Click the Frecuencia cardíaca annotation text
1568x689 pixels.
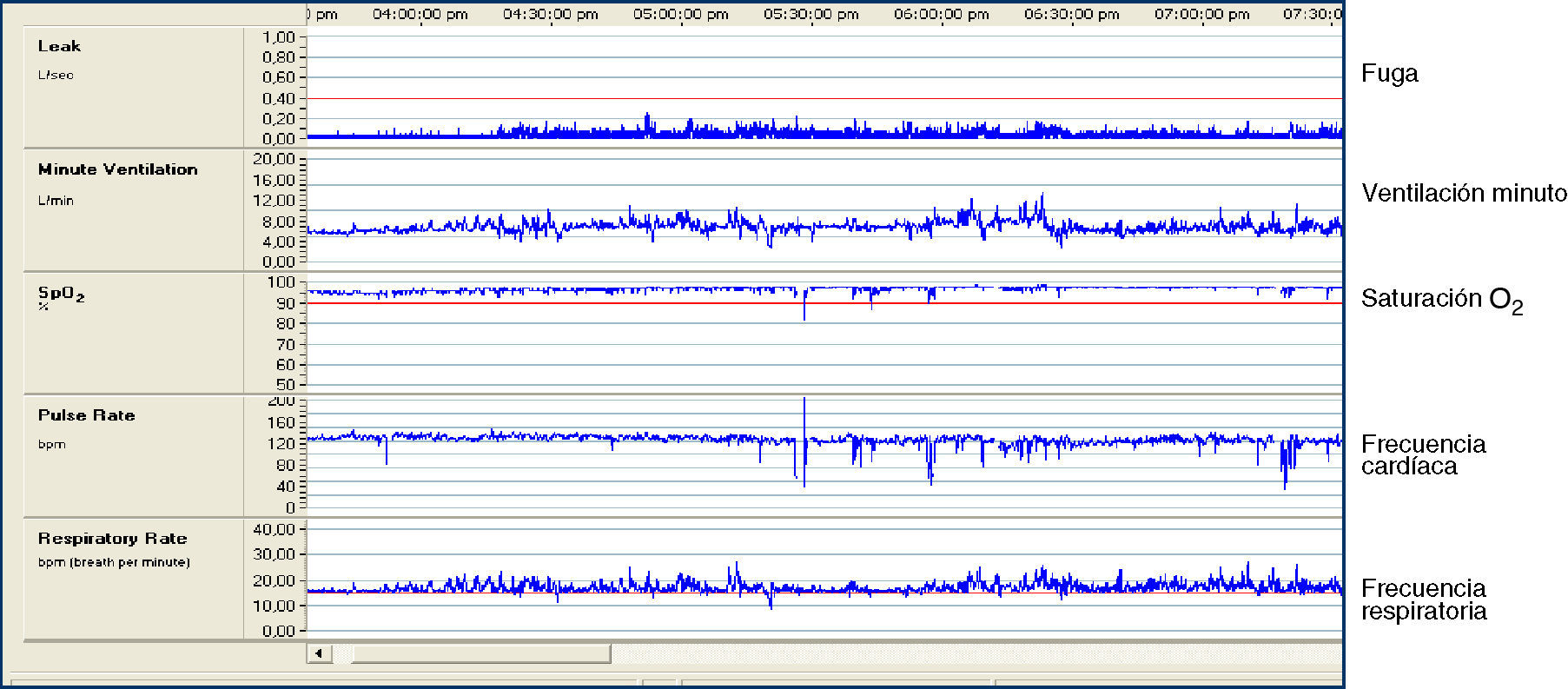click(1423, 455)
